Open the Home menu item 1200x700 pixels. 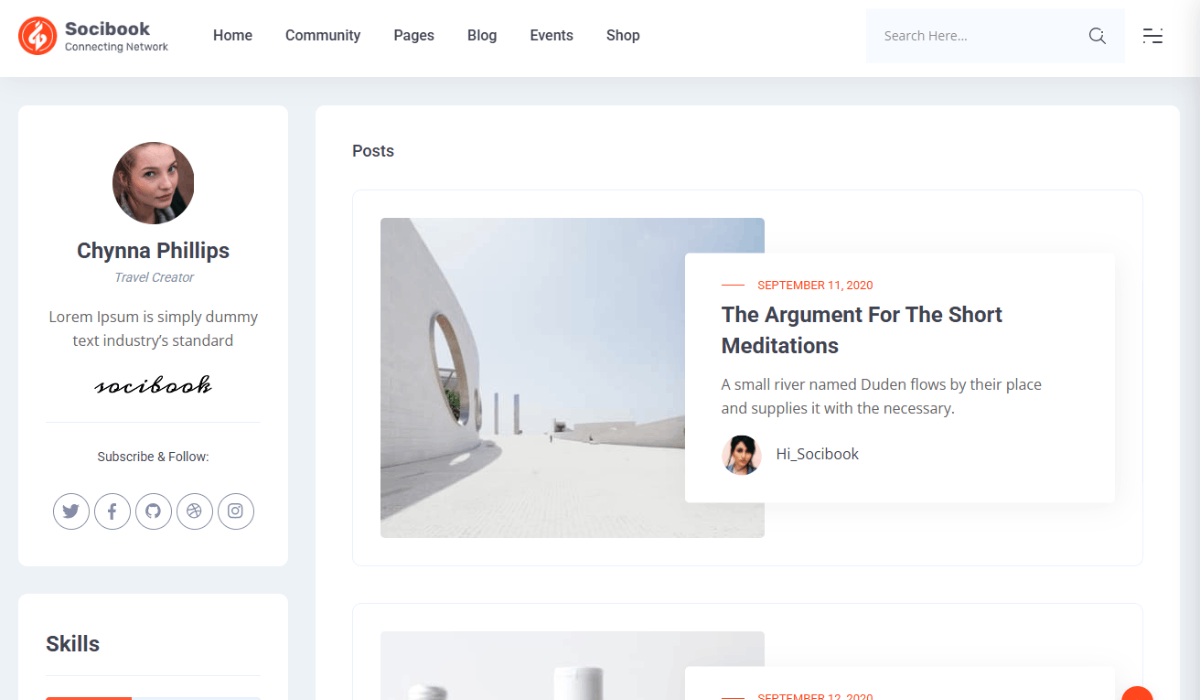232,35
